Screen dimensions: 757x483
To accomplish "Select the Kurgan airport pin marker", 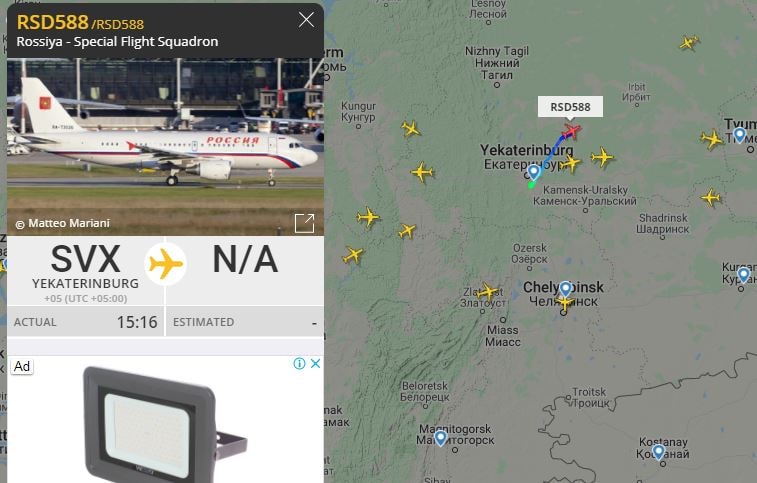I will pos(743,275).
